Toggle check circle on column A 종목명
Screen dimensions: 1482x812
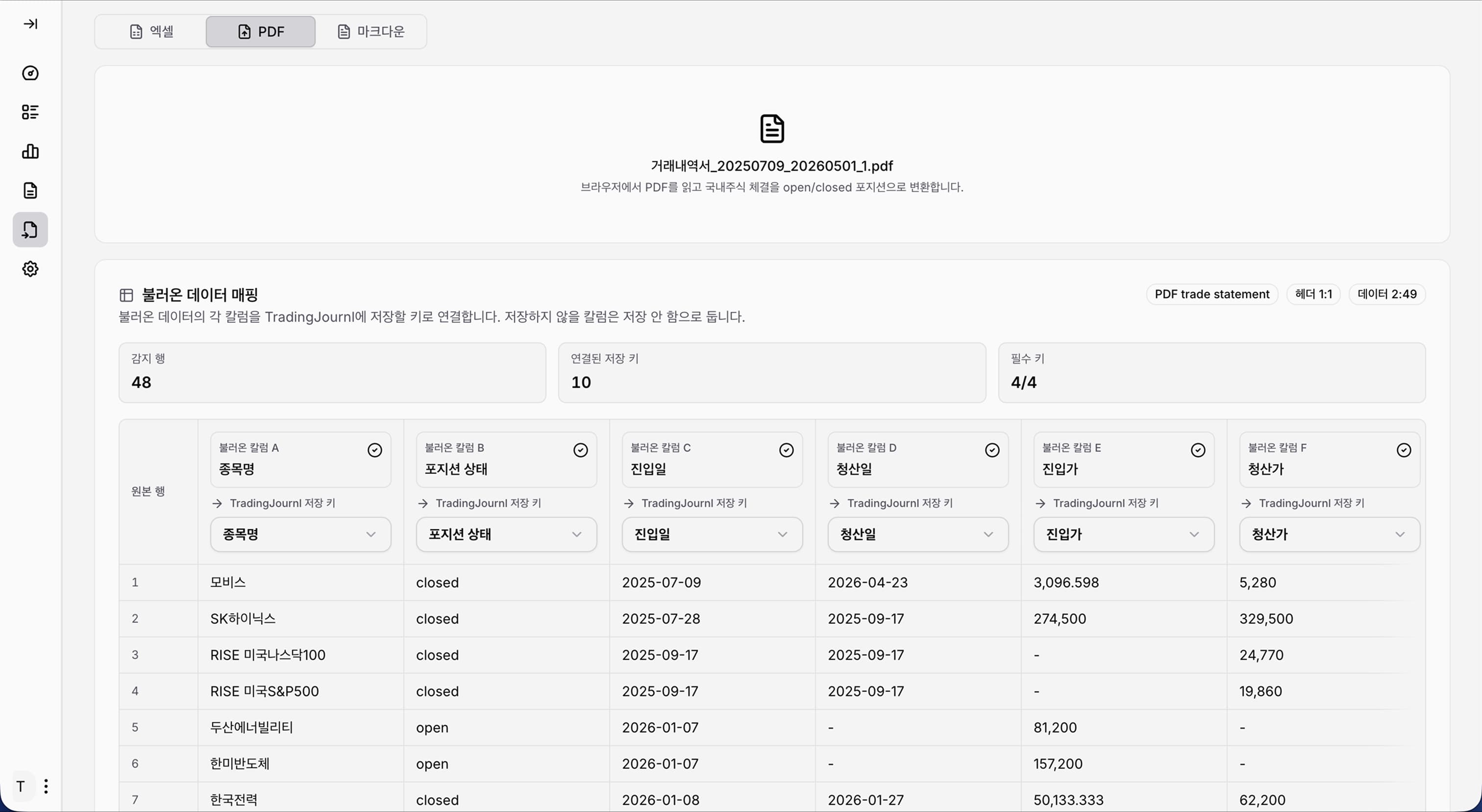(x=374, y=450)
